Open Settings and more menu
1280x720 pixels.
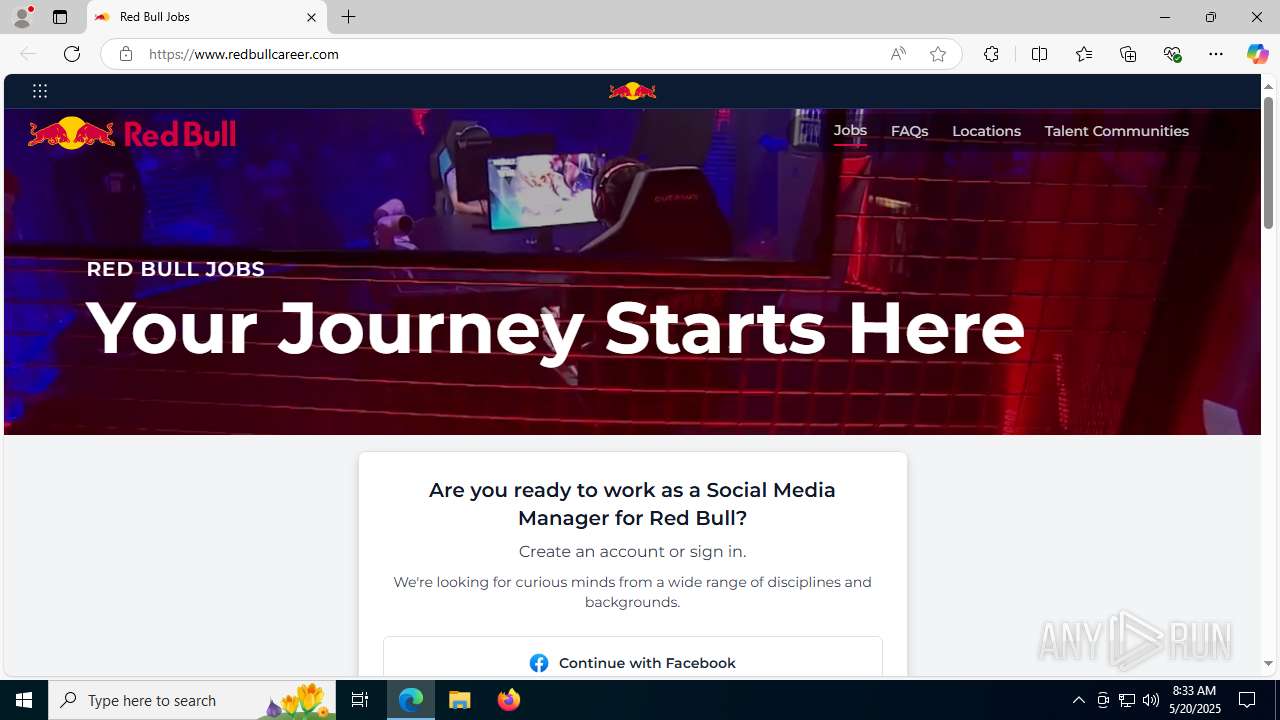(x=1216, y=54)
